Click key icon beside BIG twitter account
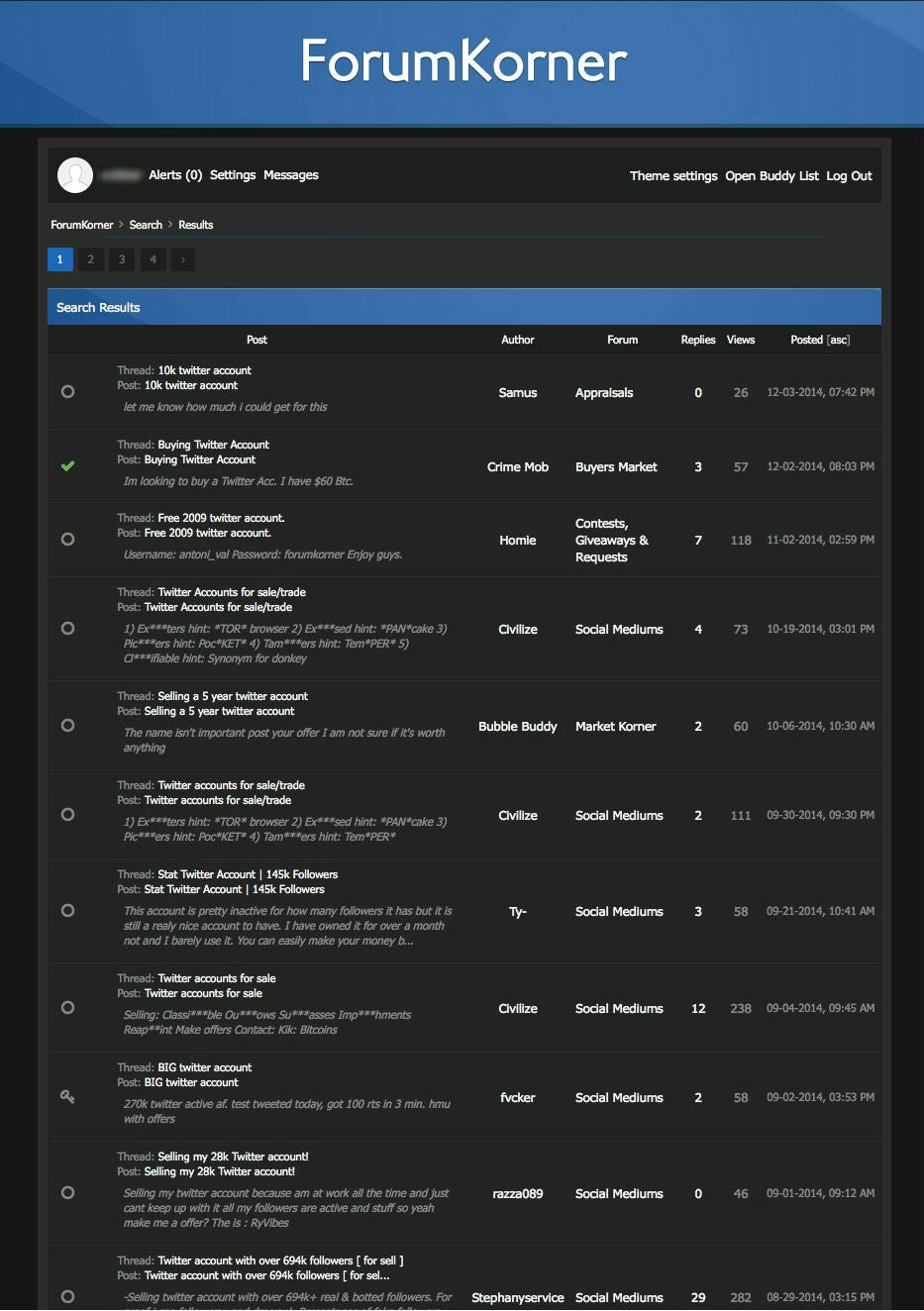The height and width of the screenshot is (1311, 924). point(67,1097)
